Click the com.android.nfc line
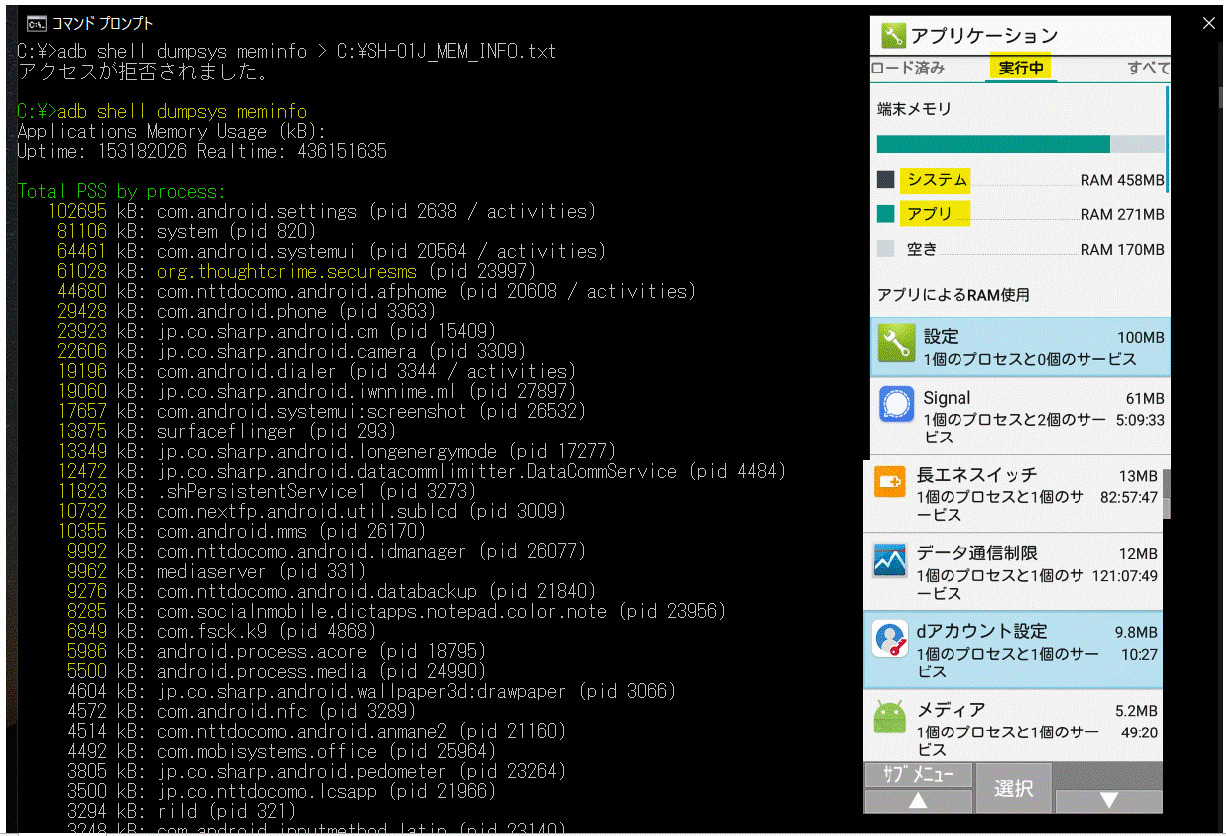The image size is (1226, 836). [x=241, y=711]
